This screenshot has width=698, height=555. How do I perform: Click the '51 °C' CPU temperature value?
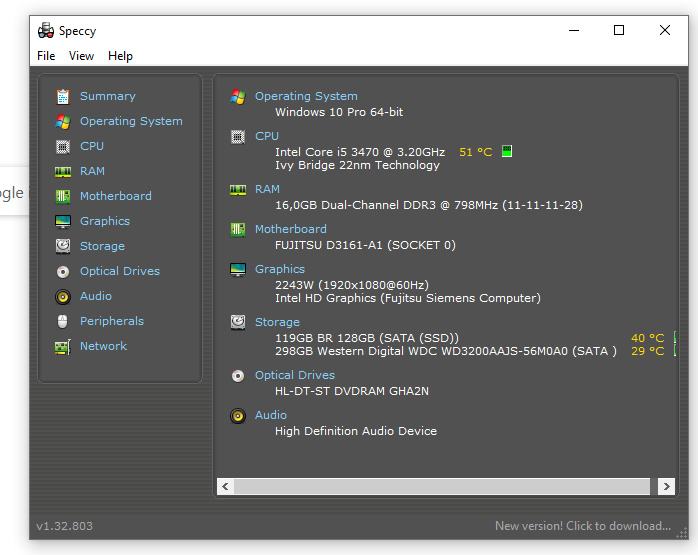point(475,152)
